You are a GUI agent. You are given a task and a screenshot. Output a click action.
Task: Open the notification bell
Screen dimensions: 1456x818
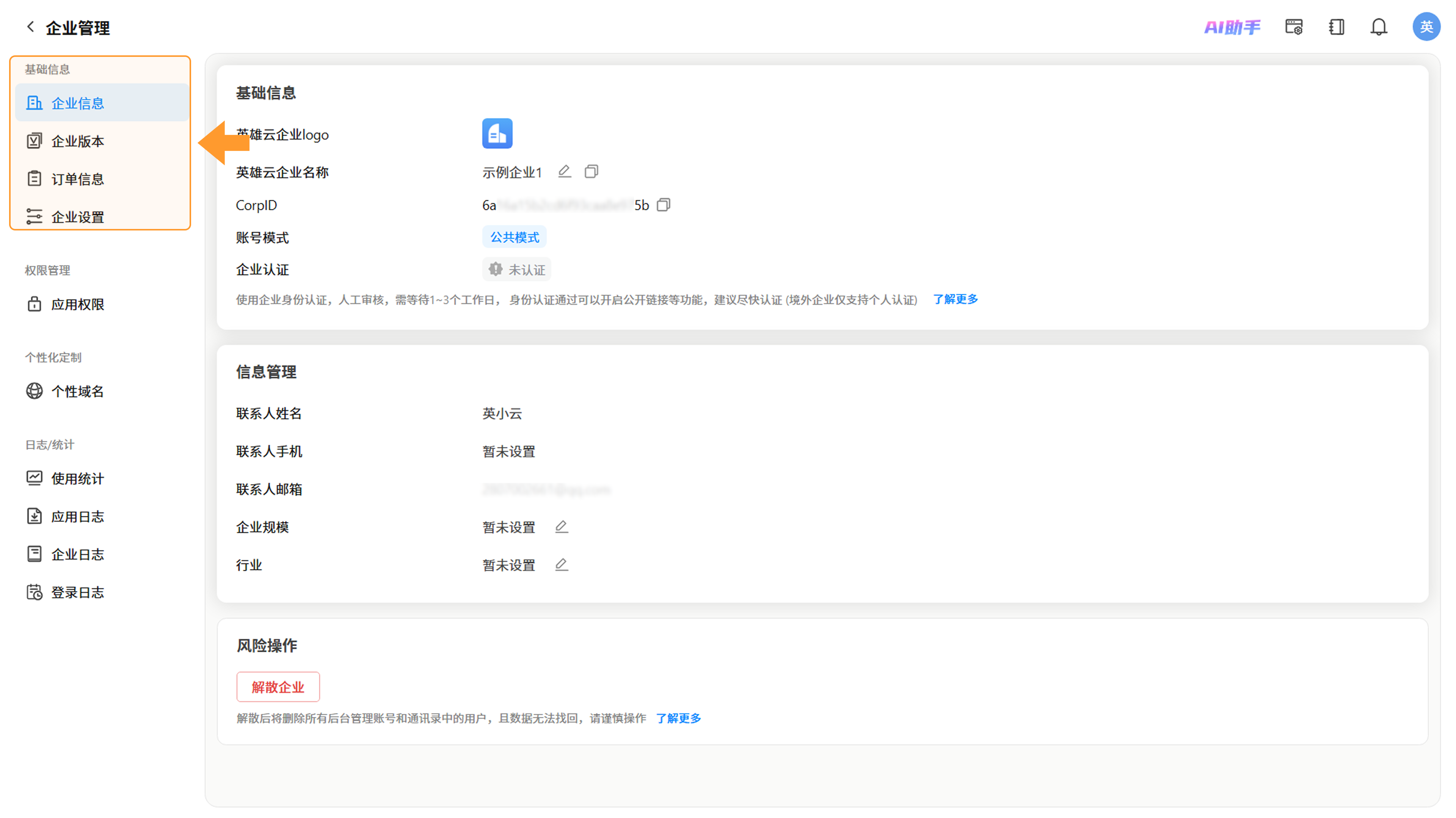point(1379,27)
